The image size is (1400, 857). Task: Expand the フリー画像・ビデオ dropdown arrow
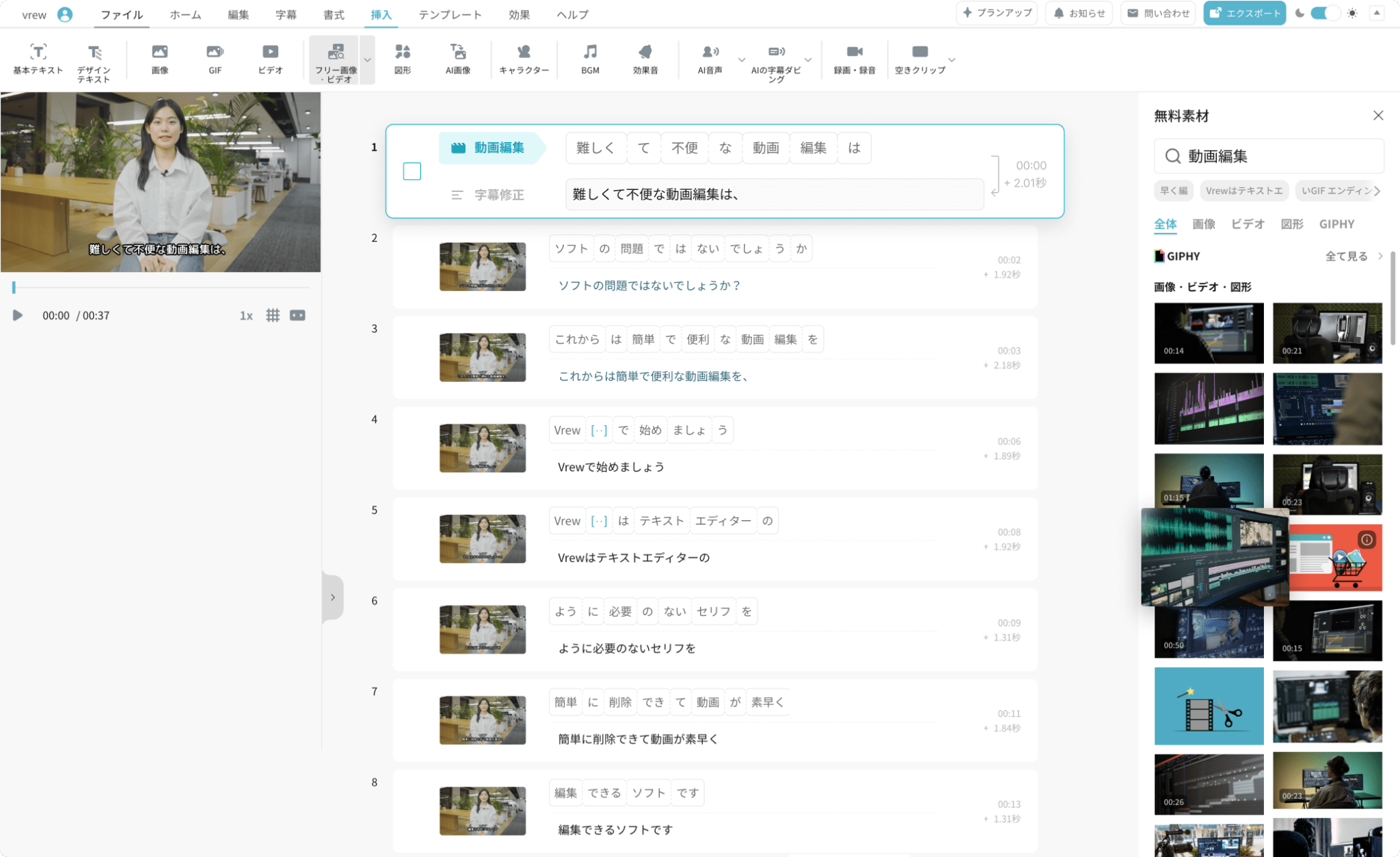(x=367, y=59)
